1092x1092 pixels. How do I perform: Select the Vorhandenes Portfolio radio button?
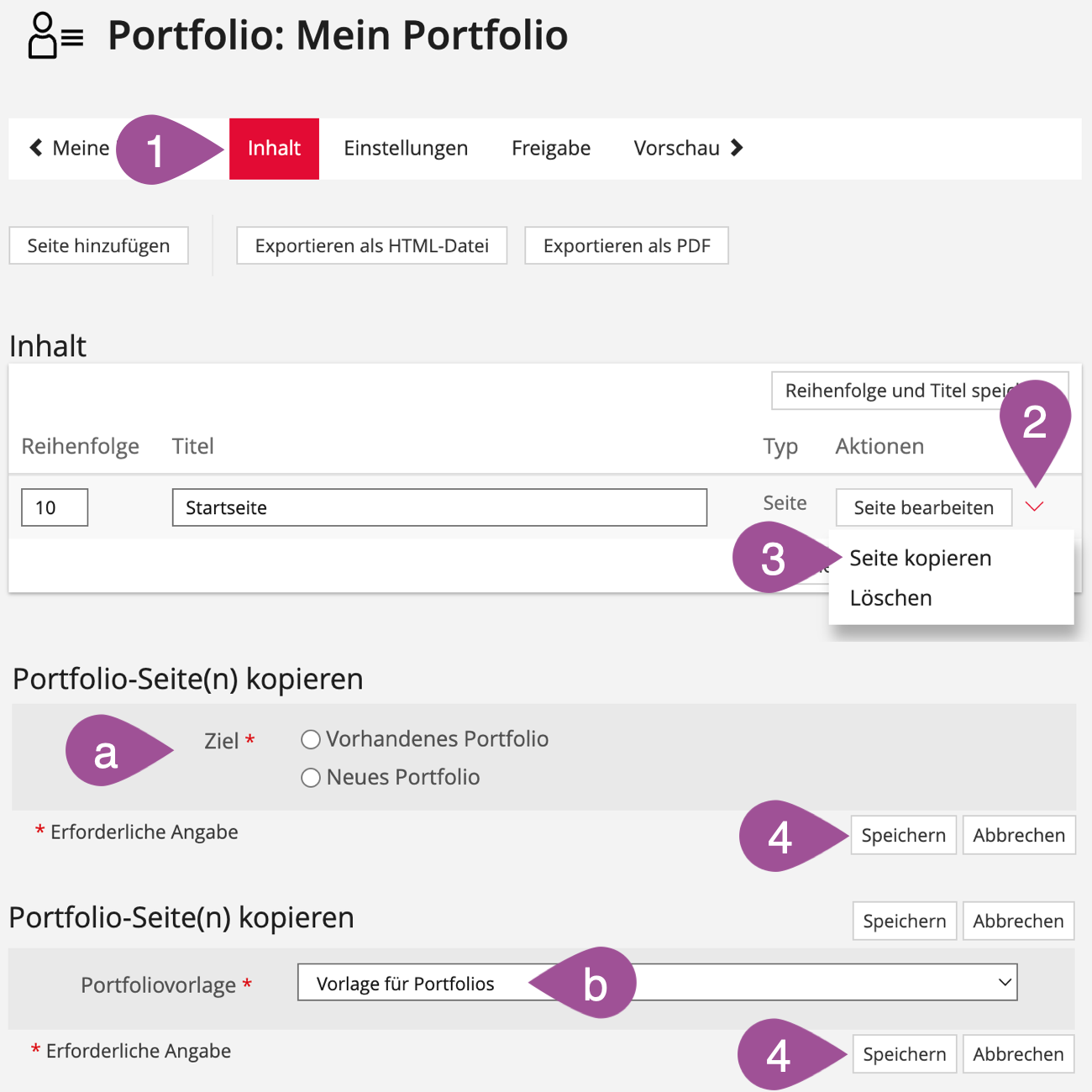pyautogui.click(x=311, y=739)
